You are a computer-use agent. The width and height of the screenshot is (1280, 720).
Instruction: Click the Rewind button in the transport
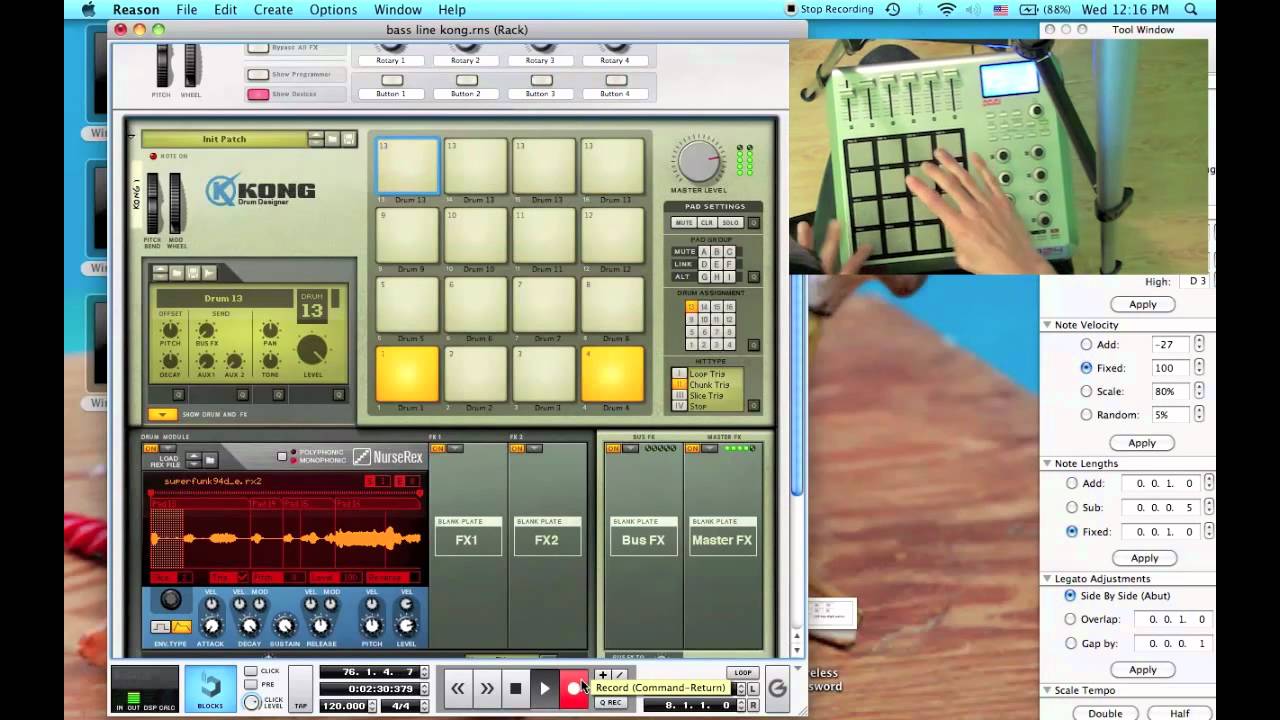point(458,688)
